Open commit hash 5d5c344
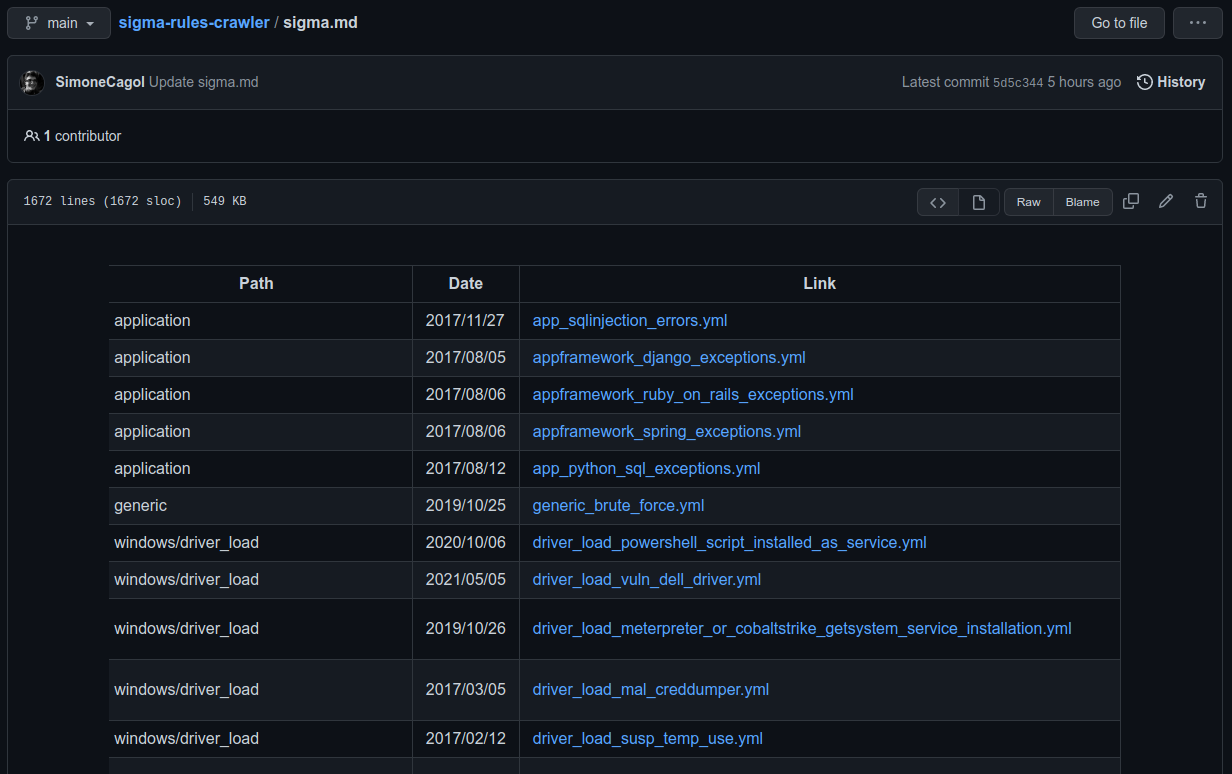Viewport: 1232px width, 774px height. click(1017, 83)
